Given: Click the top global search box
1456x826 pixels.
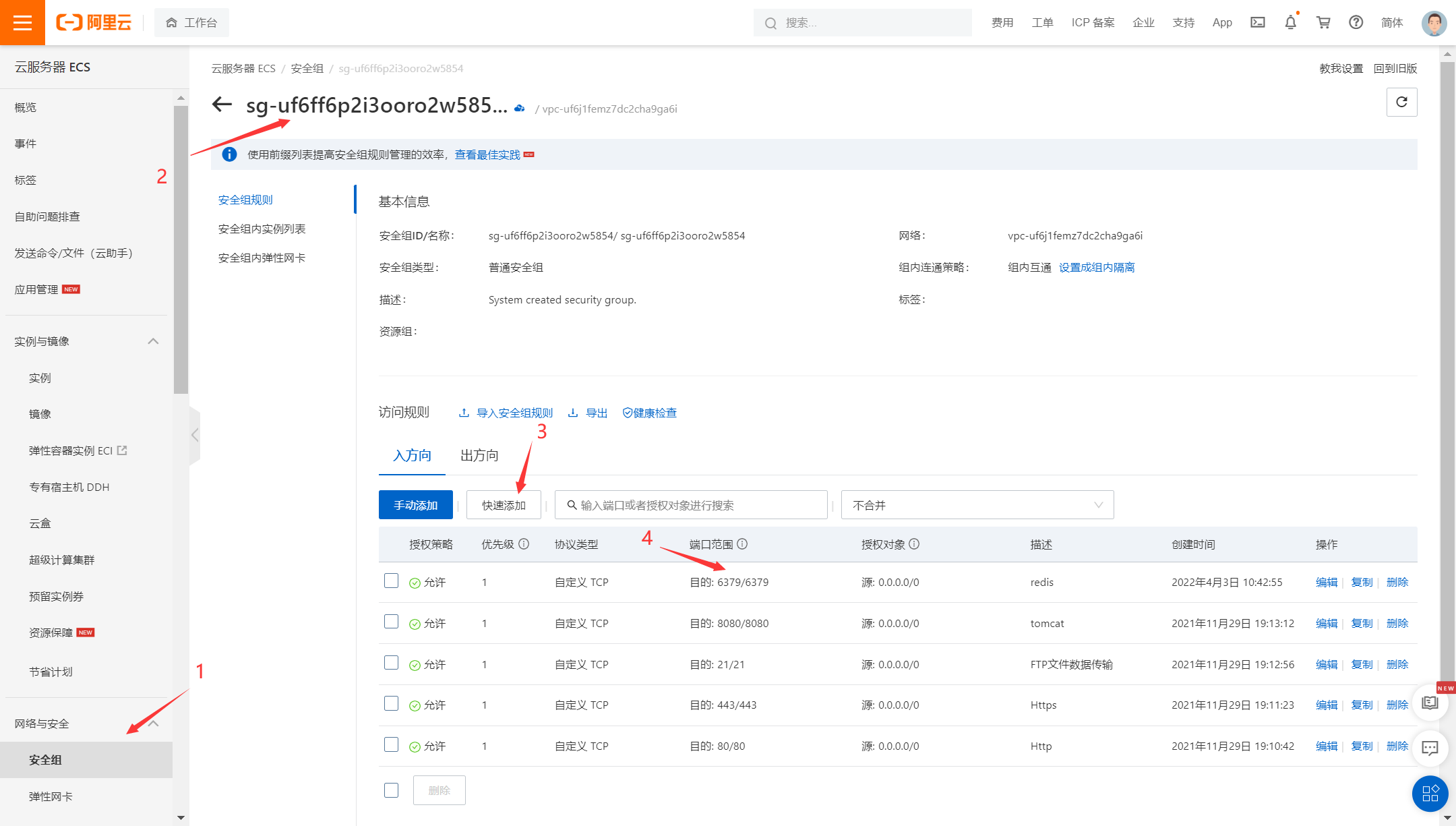Looking at the screenshot, I should [863, 23].
